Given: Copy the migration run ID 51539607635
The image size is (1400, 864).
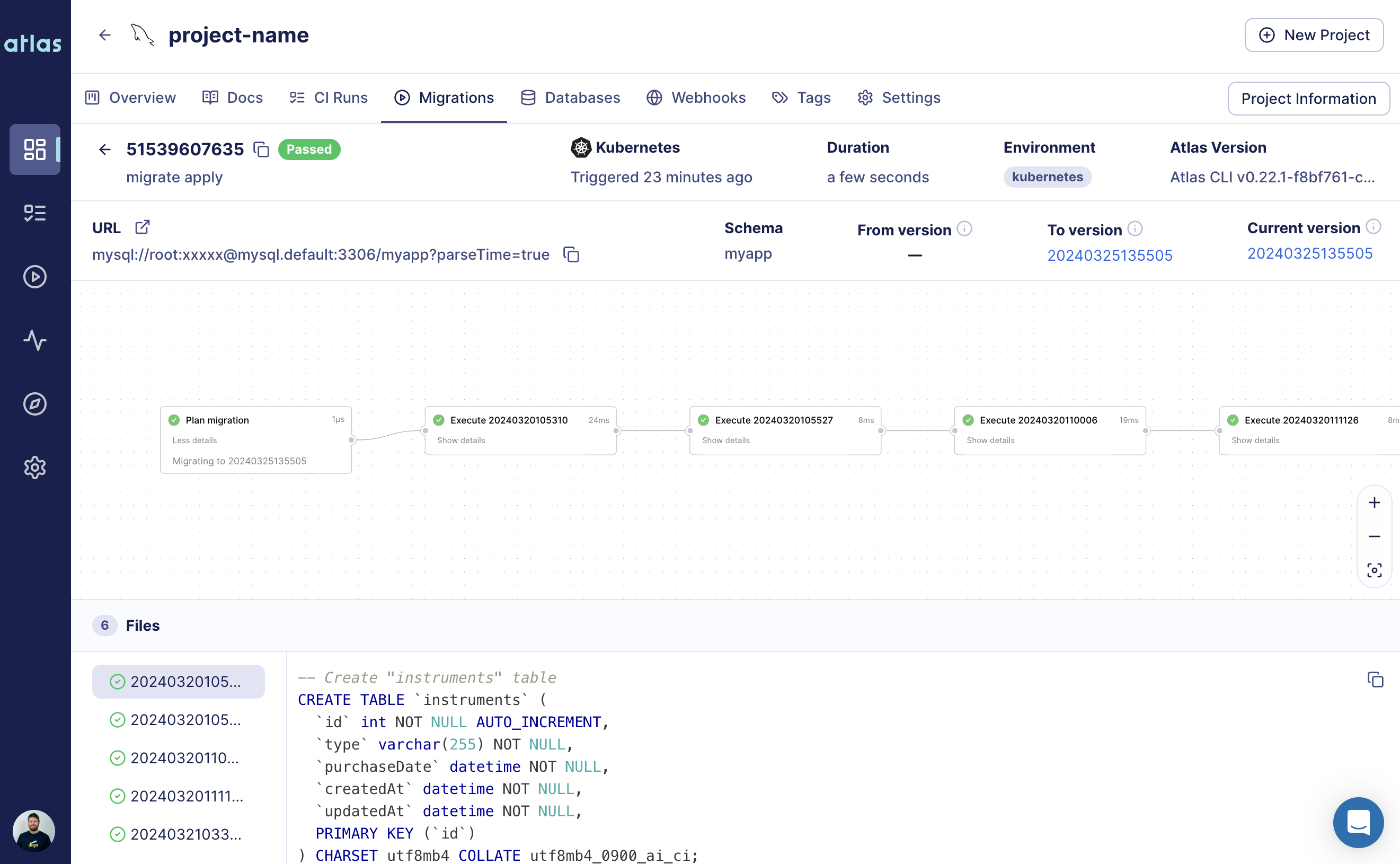Looking at the screenshot, I should (x=262, y=149).
